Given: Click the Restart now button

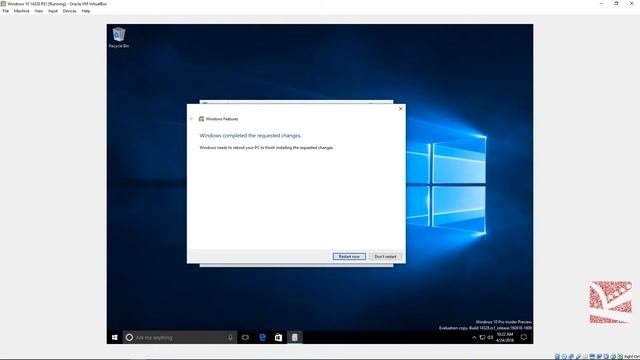Looking at the screenshot, I should 349,256.
